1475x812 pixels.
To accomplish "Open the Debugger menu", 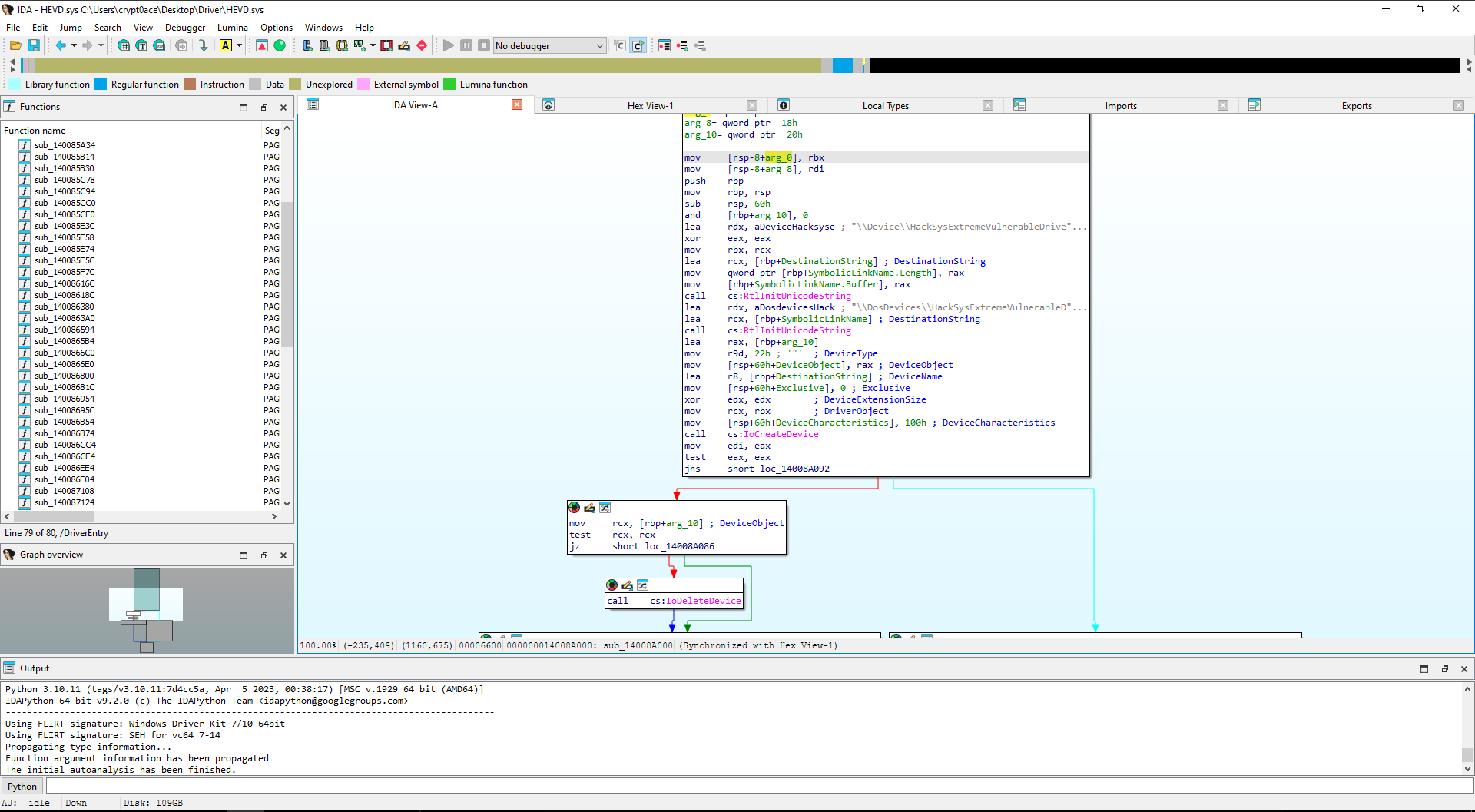I will [185, 28].
